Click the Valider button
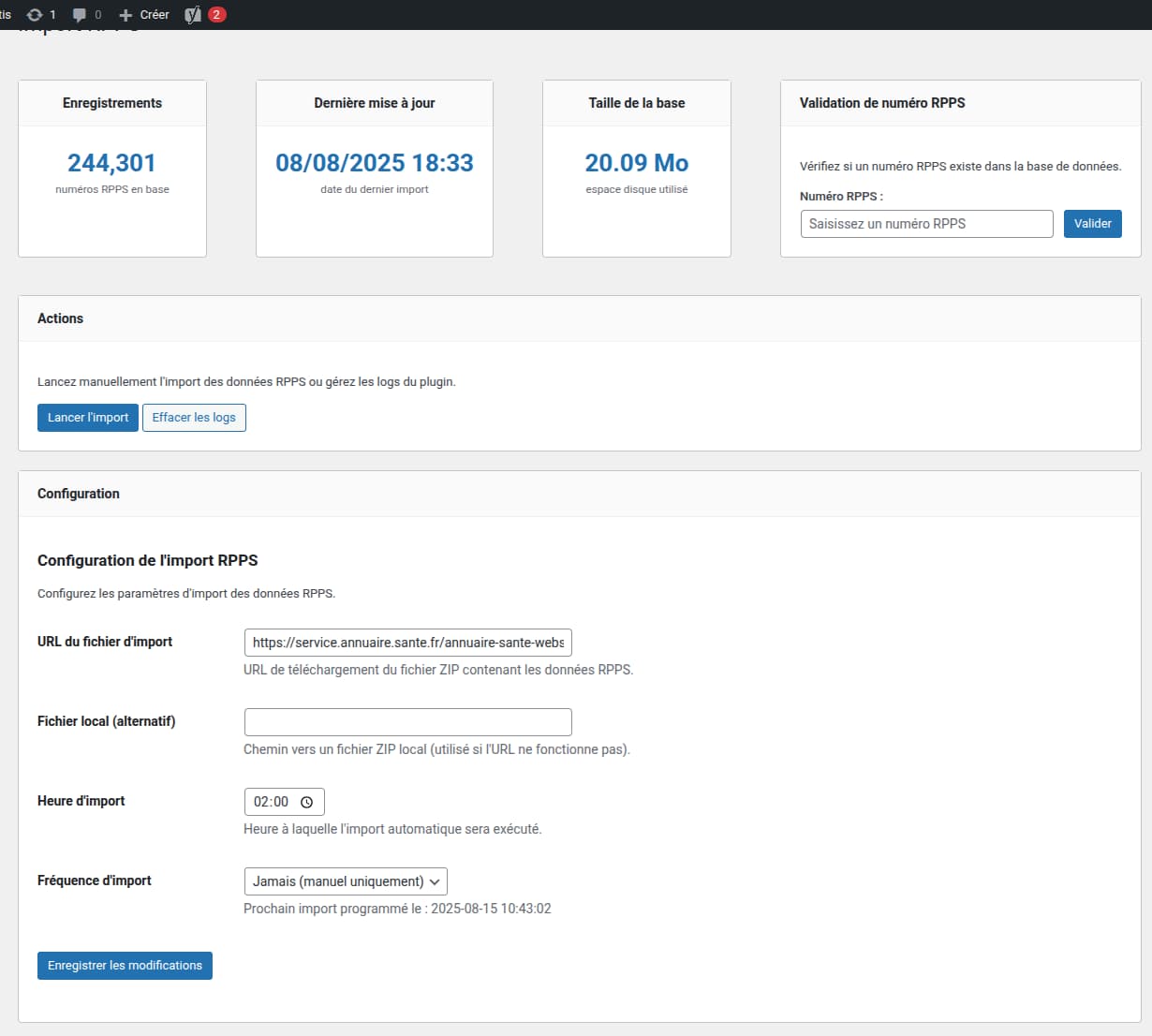The width and height of the screenshot is (1152, 1036). [1092, 224]
